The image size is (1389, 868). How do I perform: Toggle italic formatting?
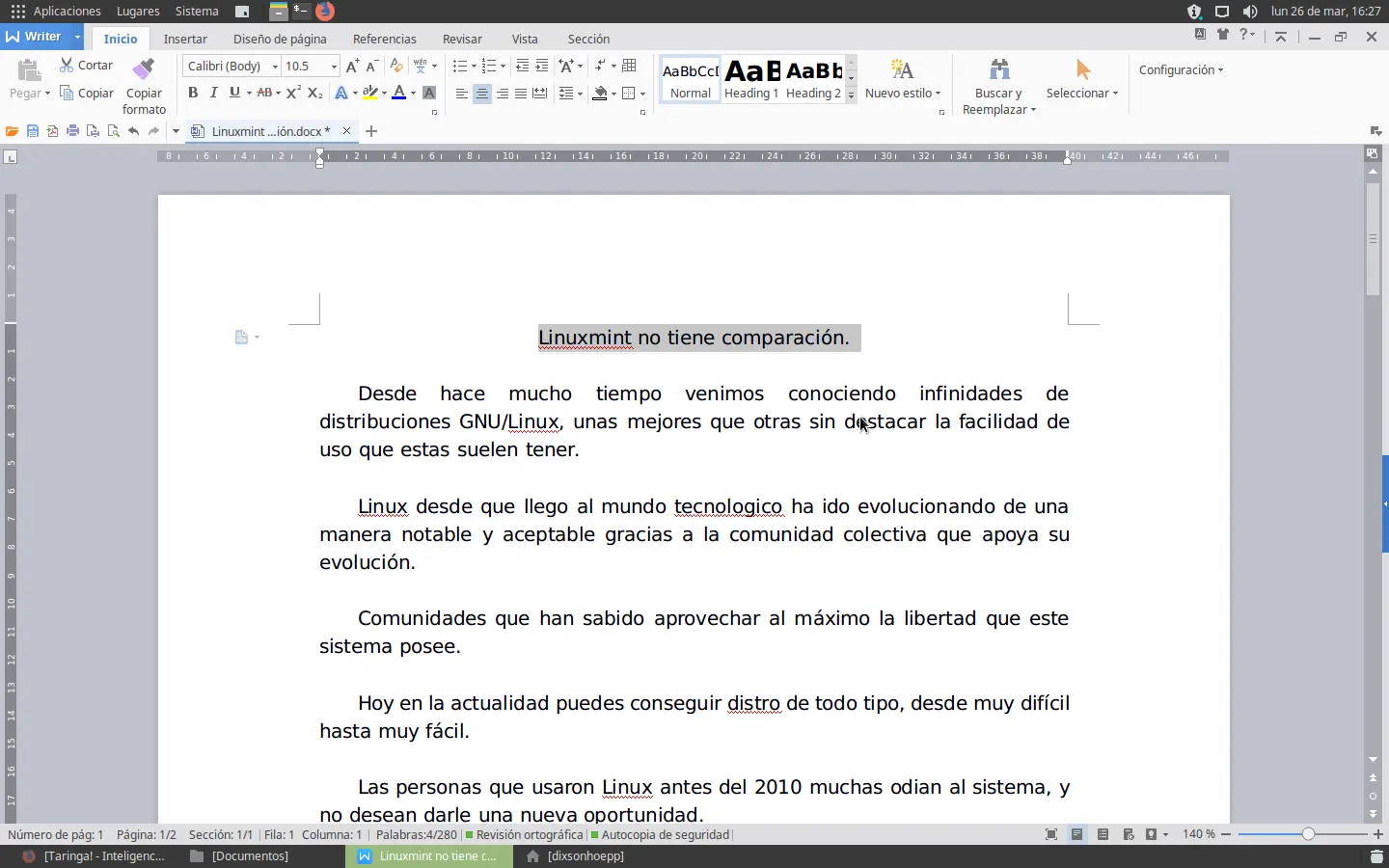pyautogui.click(x=213, y=93)
